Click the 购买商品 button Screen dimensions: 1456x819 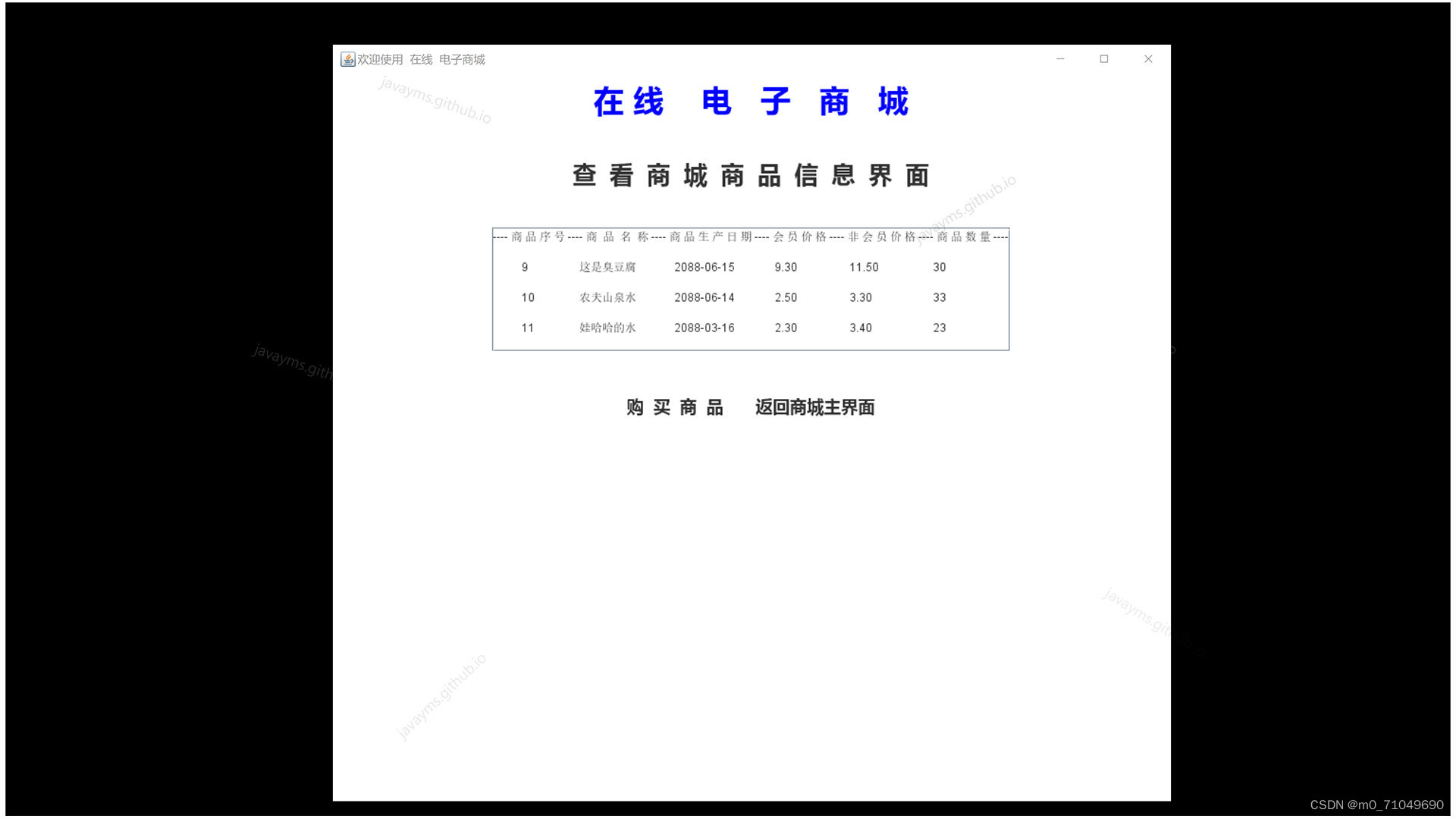pos(674,408)
